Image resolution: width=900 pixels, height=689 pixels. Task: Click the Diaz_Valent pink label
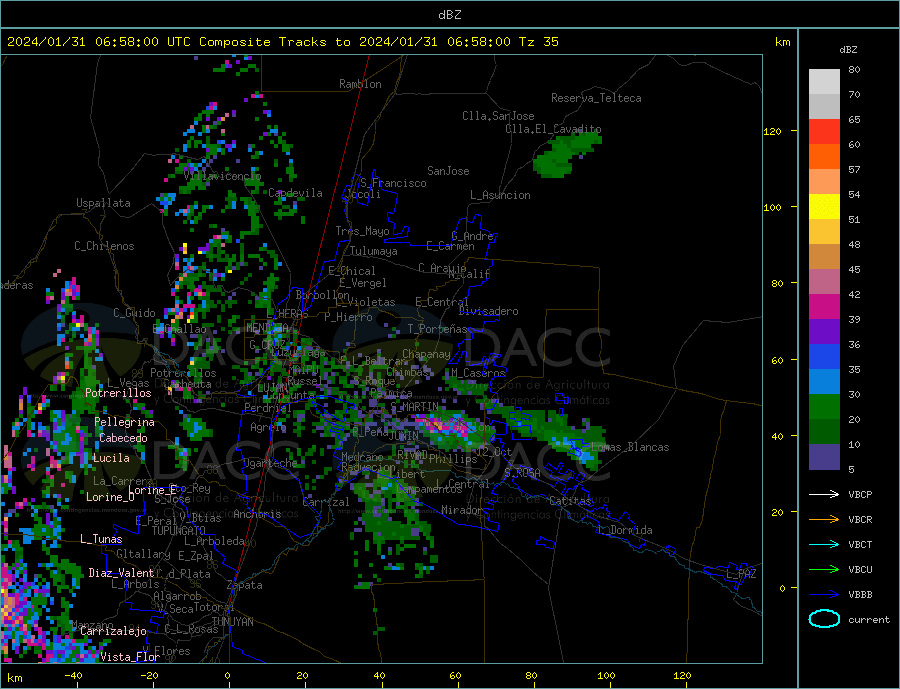[121, 573]
